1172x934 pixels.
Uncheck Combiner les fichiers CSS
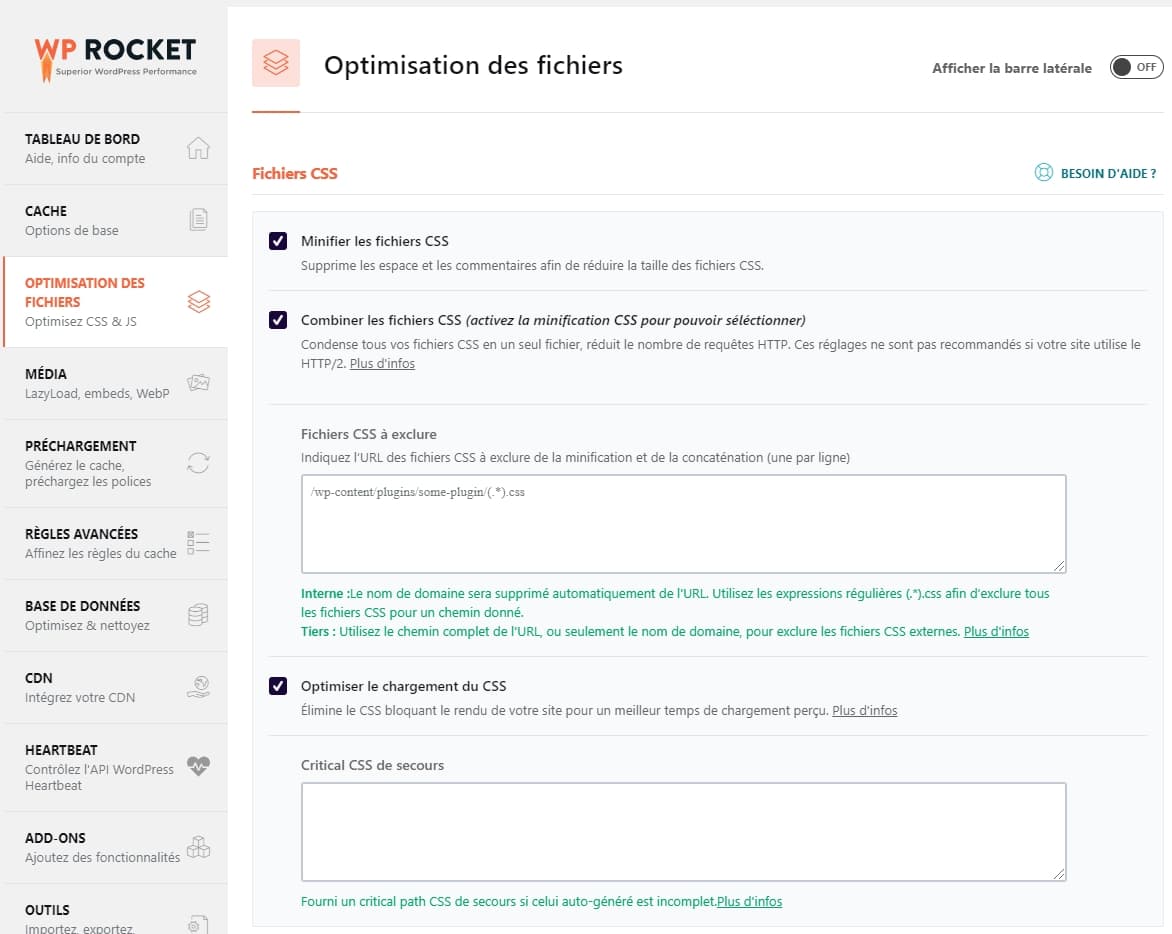278,320
